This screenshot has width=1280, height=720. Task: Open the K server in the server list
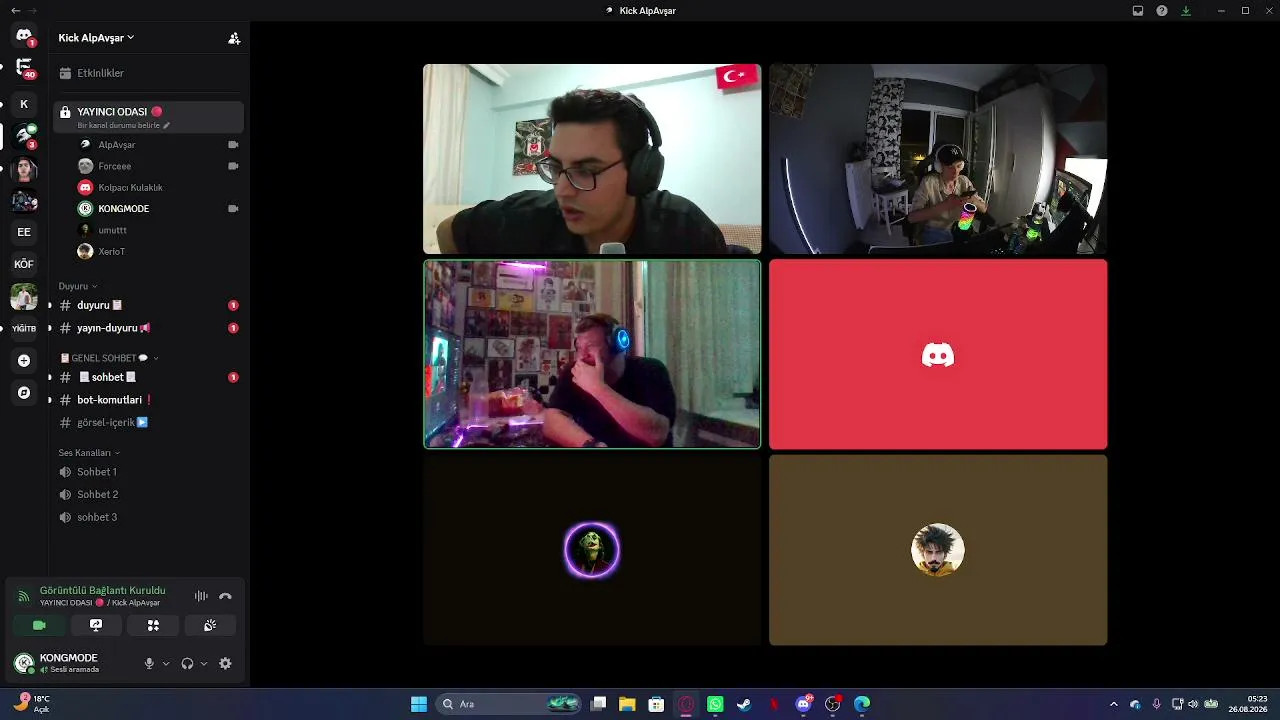point(24,104)
